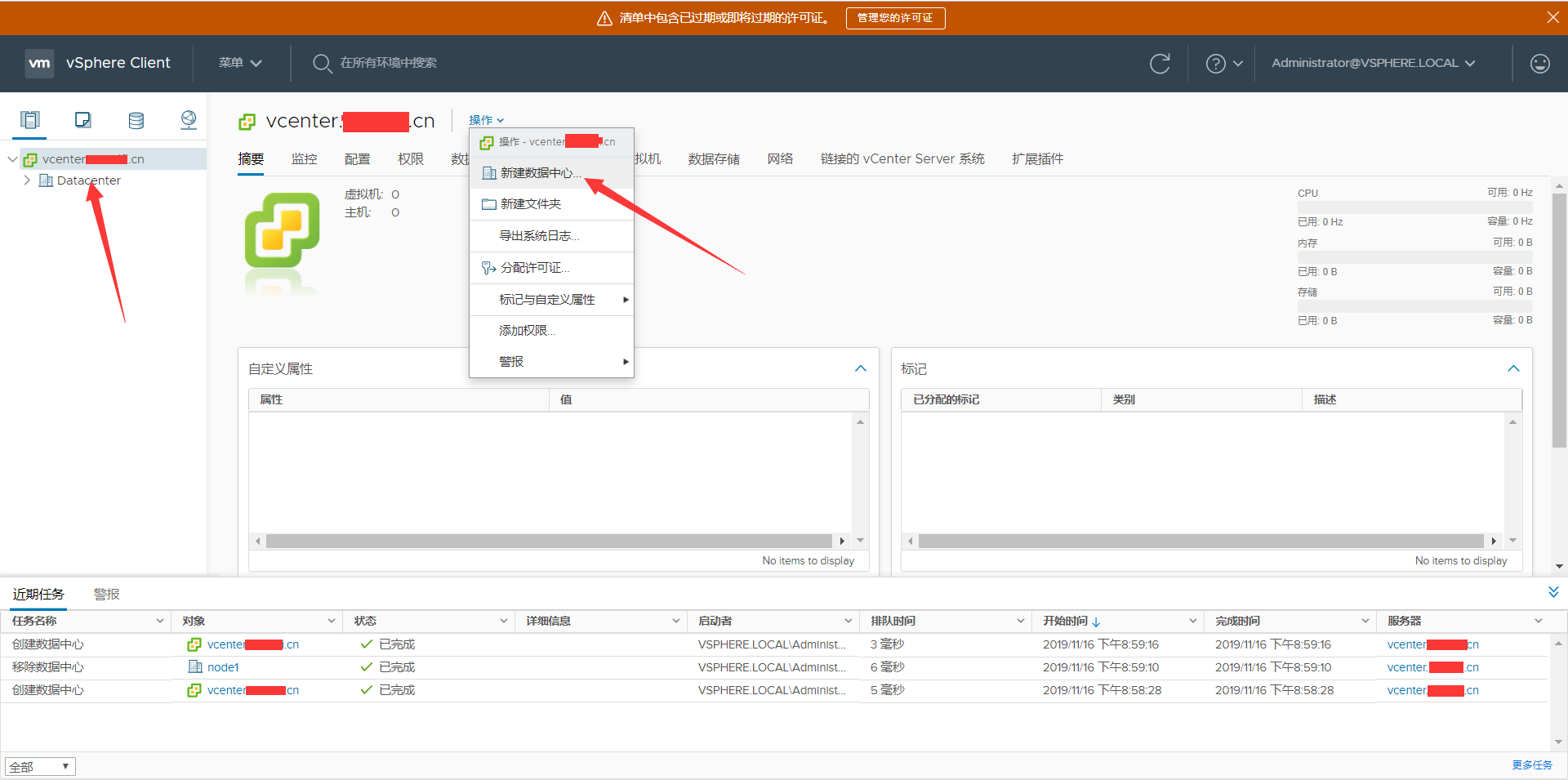
Task: Click the 8:58:28 start time cell
Action: (1102, 690)
